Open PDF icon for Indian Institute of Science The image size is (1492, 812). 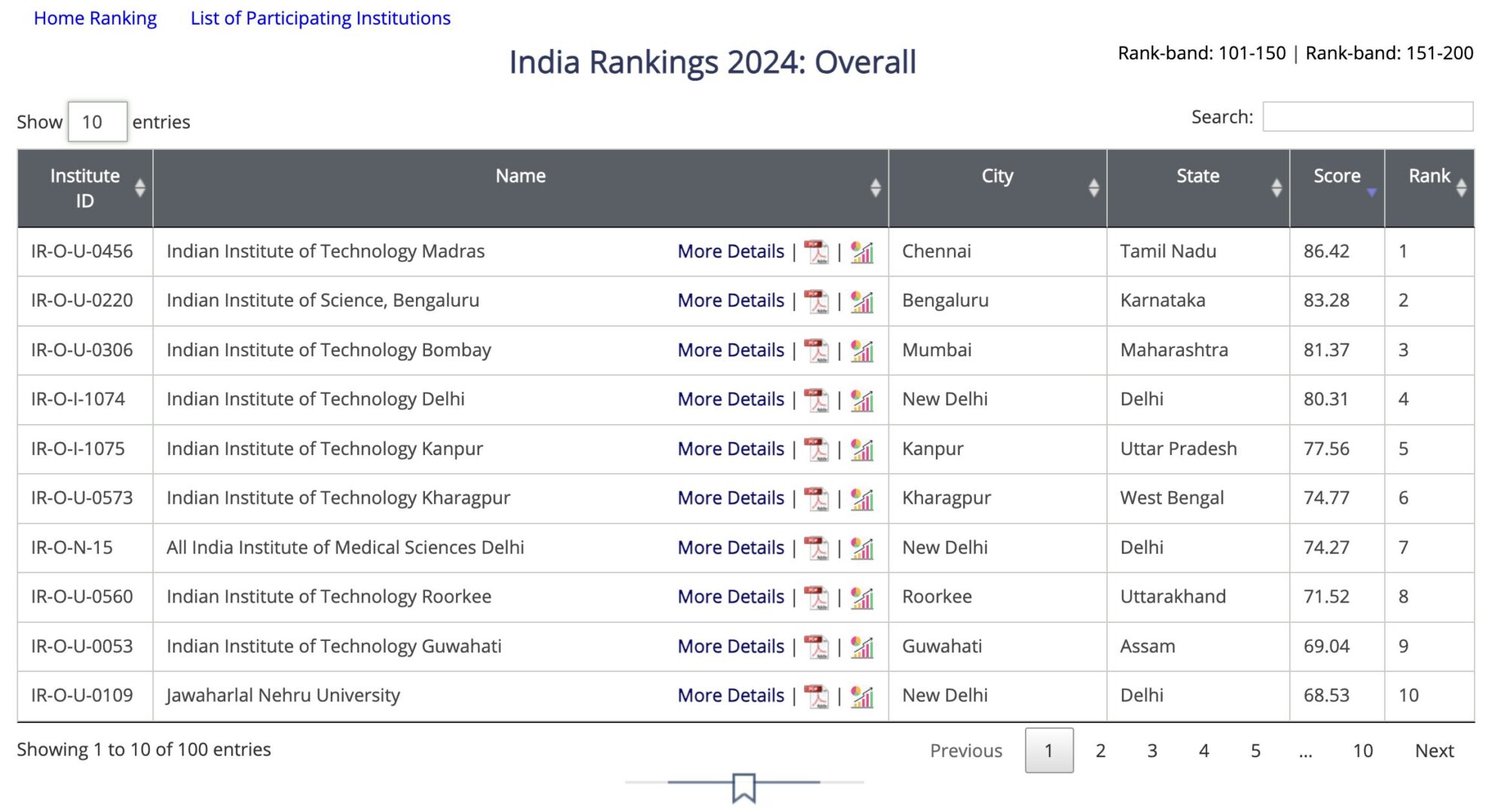click(816, 301)
